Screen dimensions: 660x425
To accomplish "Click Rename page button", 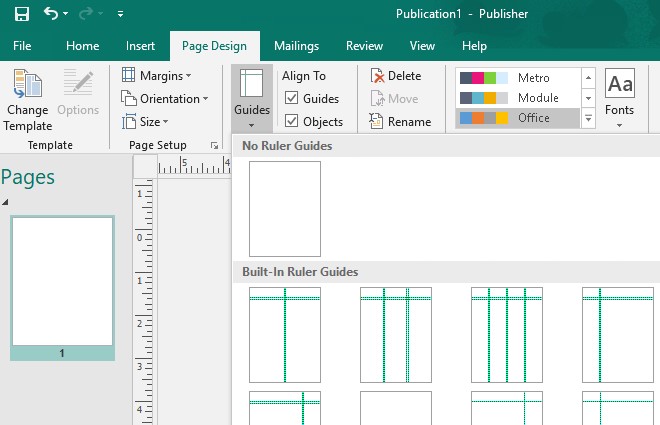I will [x=400, y=122].
